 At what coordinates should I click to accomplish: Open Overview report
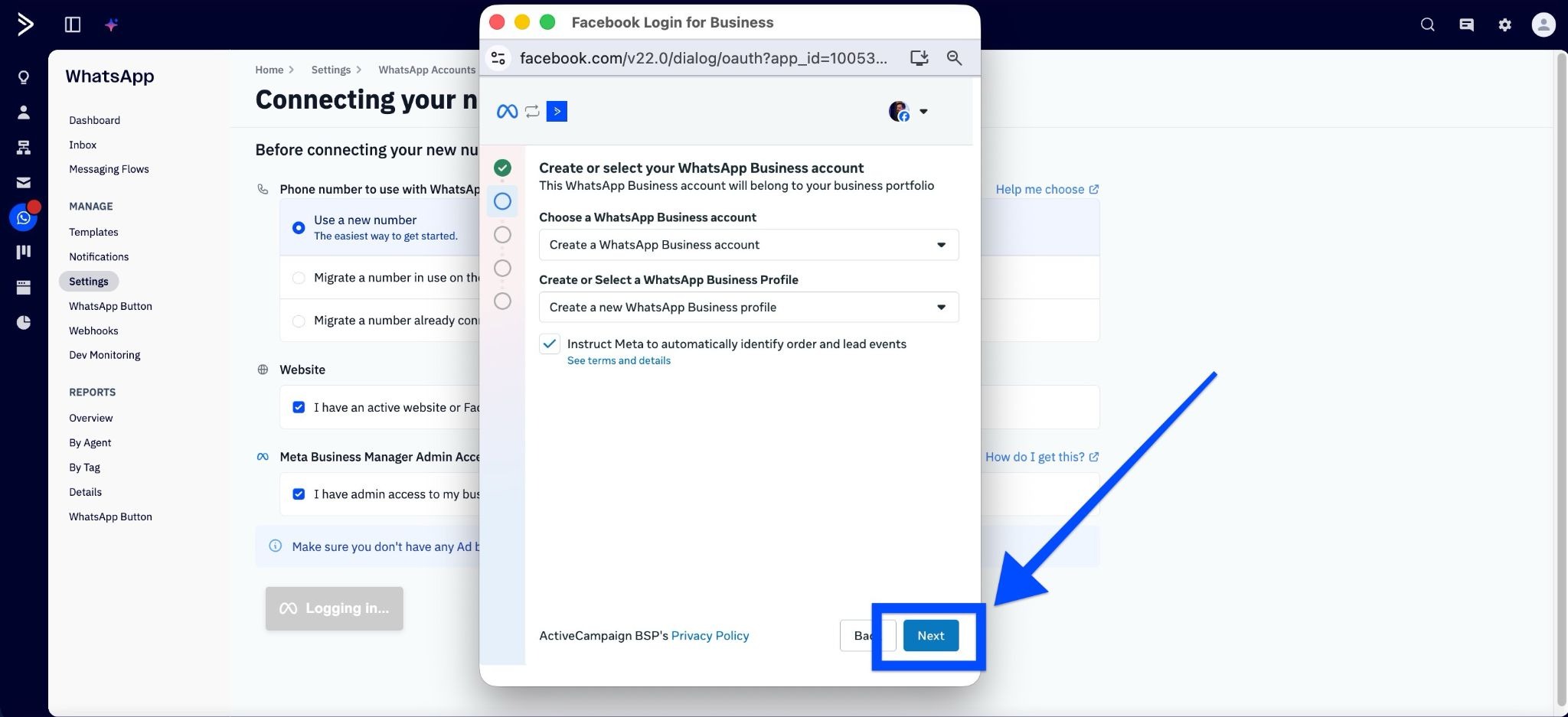pyautogui.click(x=90, y=418)
